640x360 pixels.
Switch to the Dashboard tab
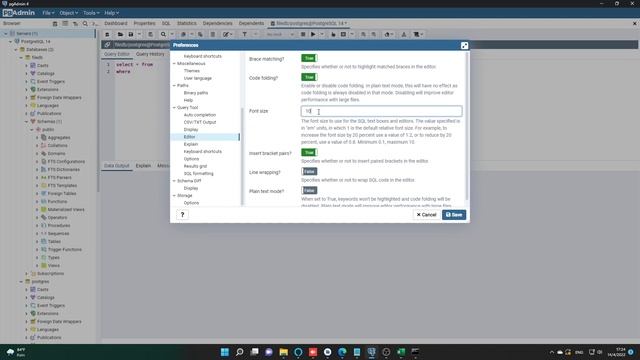116,24
